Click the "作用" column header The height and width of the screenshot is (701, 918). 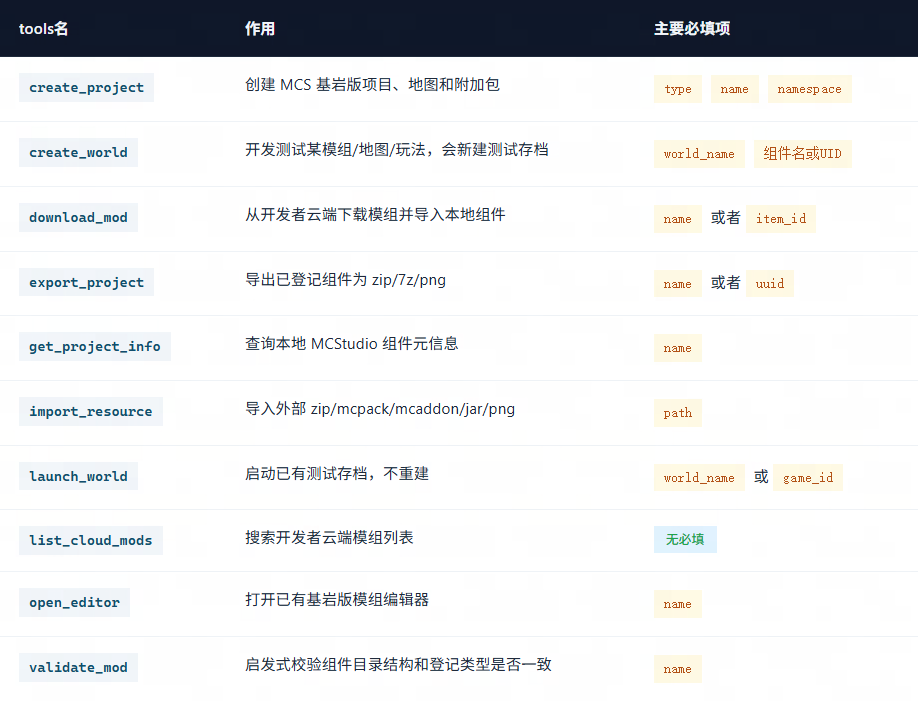click(x=260, y=29)
